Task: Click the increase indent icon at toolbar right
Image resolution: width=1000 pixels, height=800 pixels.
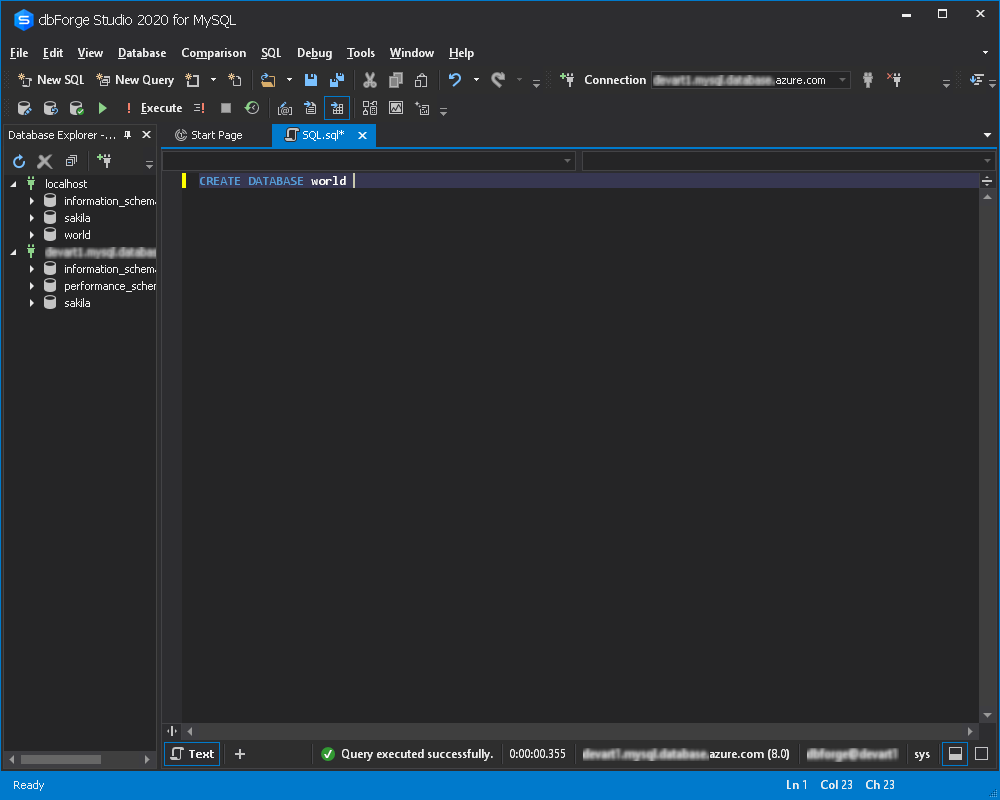Action: pyautogui.click(x=976, y=80)
